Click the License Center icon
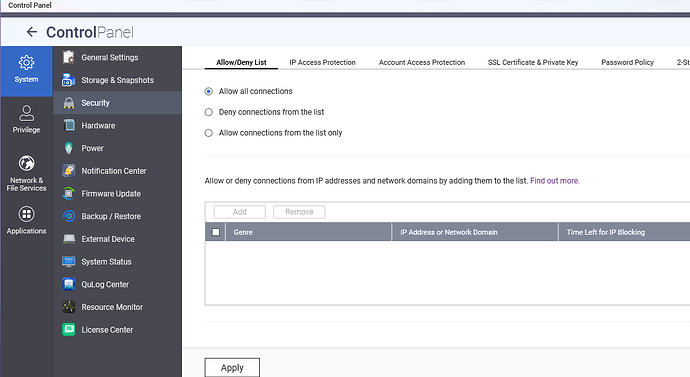This screenshot has height=377, width=690. [69, 329]
